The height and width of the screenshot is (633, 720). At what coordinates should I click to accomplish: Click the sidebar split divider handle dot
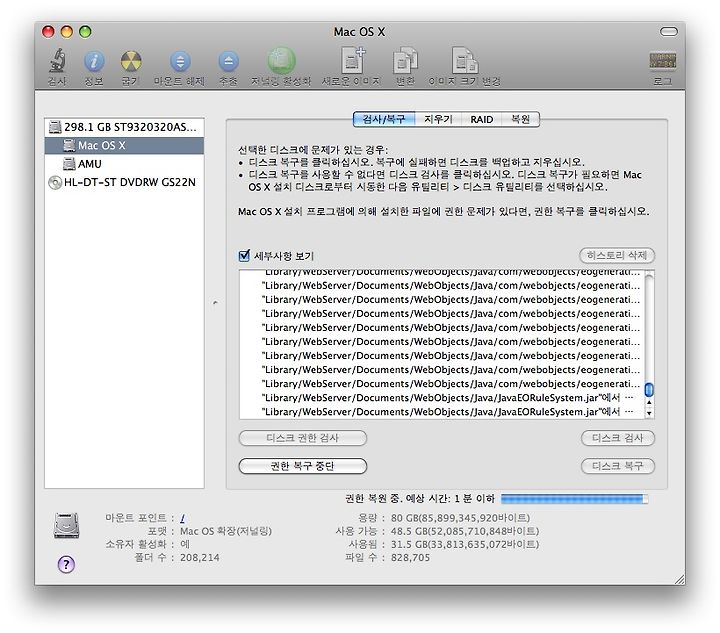point(215,302)
